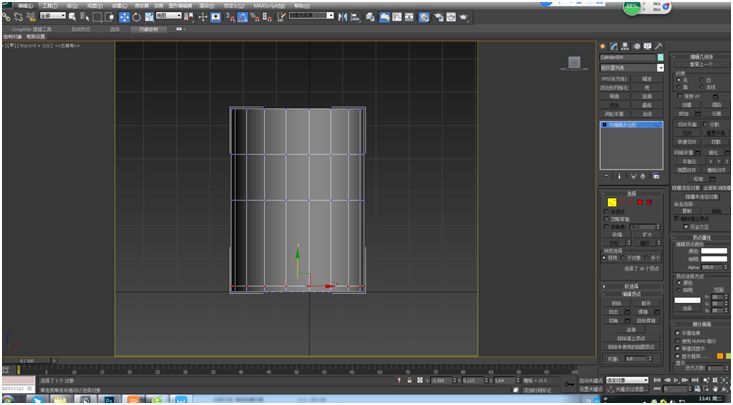Collapse the Subdivision Surface rollout

pyautogui.click(x=701, y=324)
